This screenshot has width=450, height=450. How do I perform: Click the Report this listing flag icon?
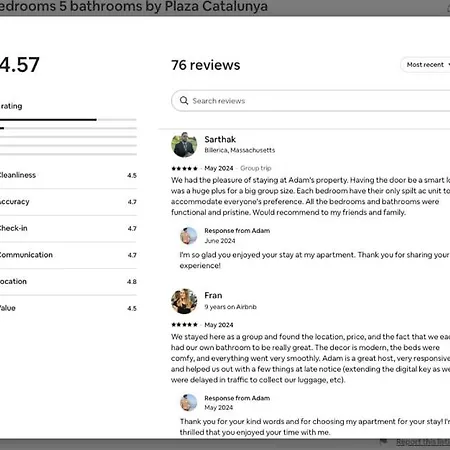pyautogui.click(x=383, y=442)
